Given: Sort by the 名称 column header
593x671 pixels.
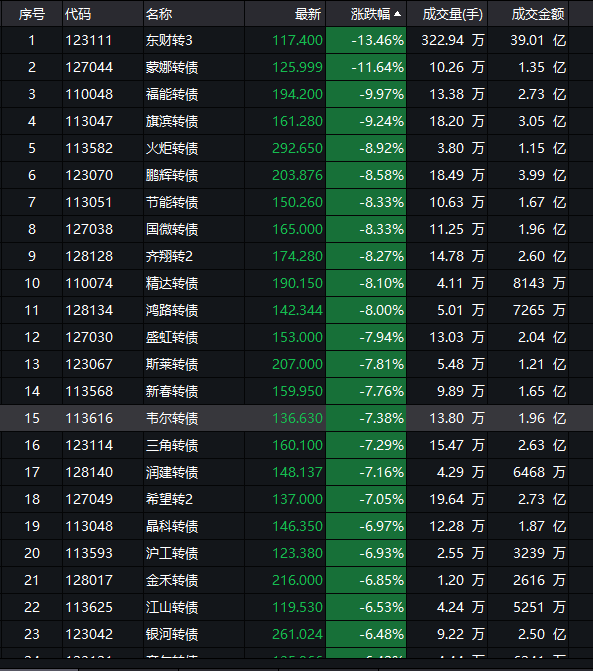Looking at the screenshot, I should (159, 14).
